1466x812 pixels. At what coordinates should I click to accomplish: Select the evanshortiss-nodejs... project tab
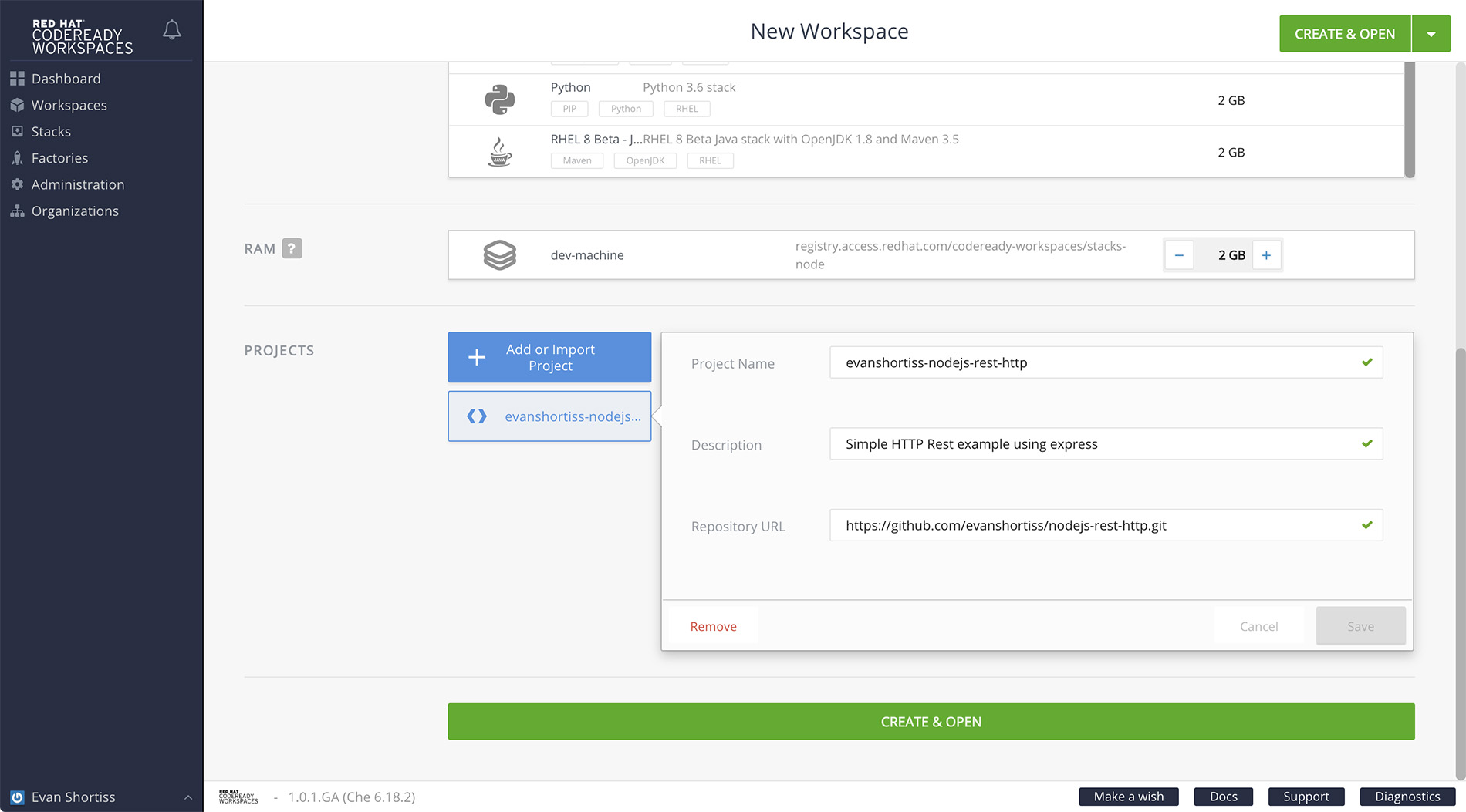pos(549,416)
